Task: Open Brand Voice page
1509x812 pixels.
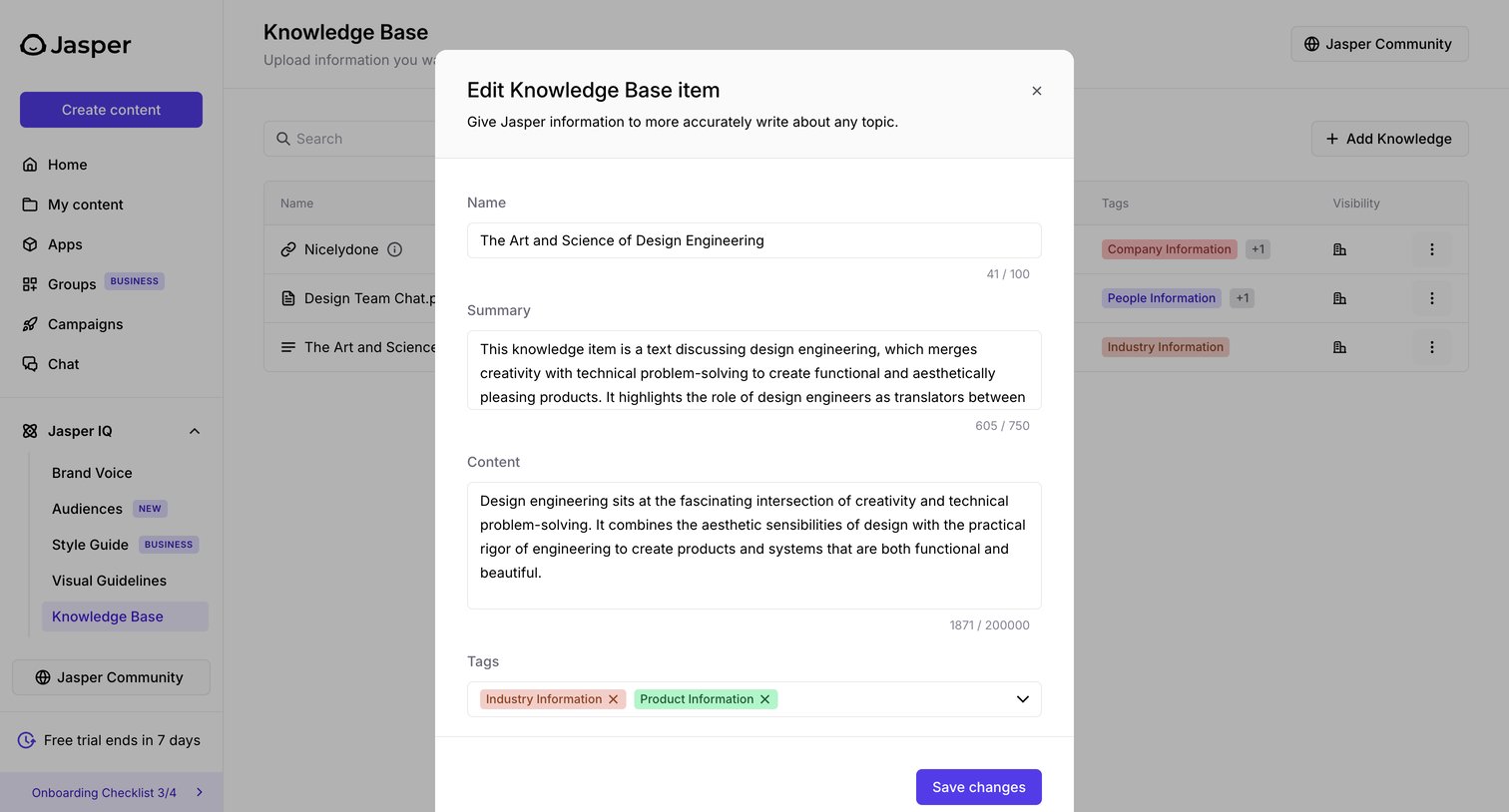Action: point(92,473)
